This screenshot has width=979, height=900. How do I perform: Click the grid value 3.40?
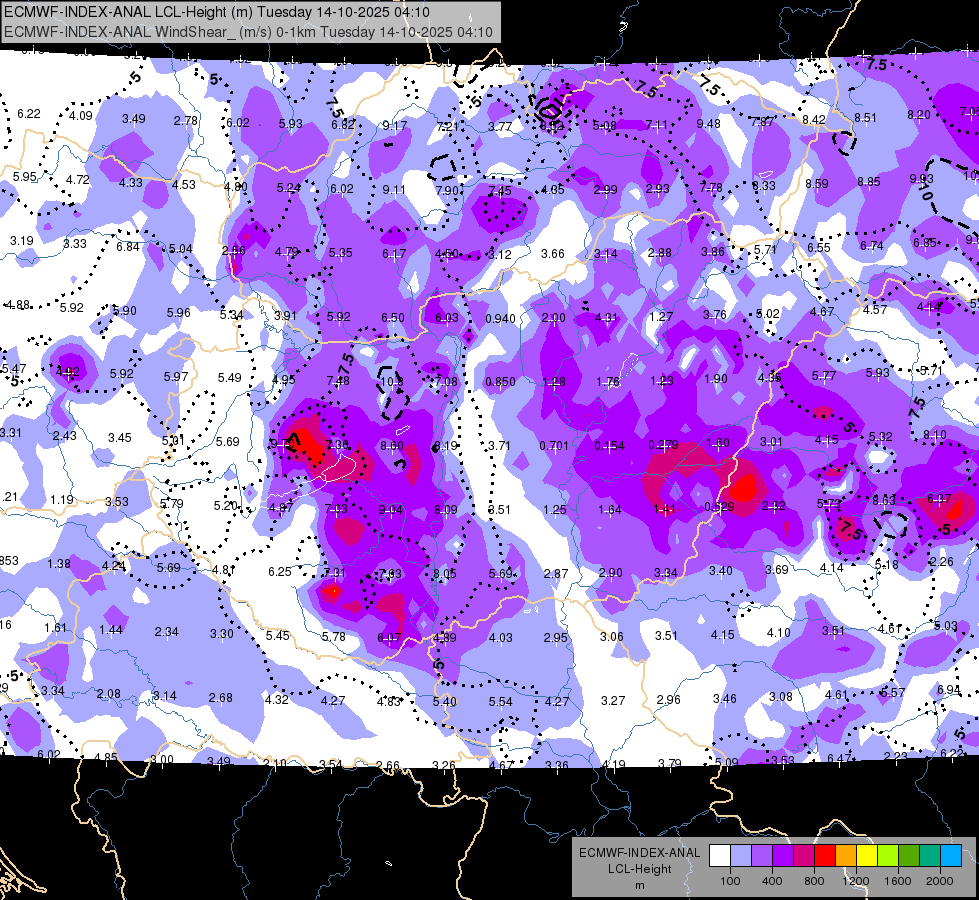[x=721, y=571]
